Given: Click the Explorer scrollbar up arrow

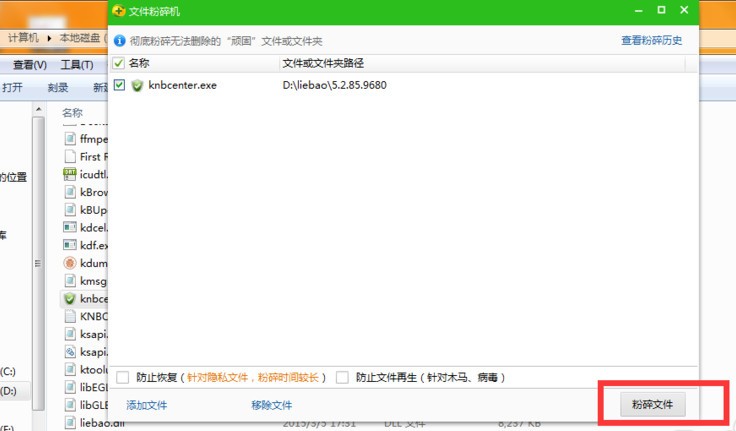Looking at the screenshot, I should (x=38, y=109).
